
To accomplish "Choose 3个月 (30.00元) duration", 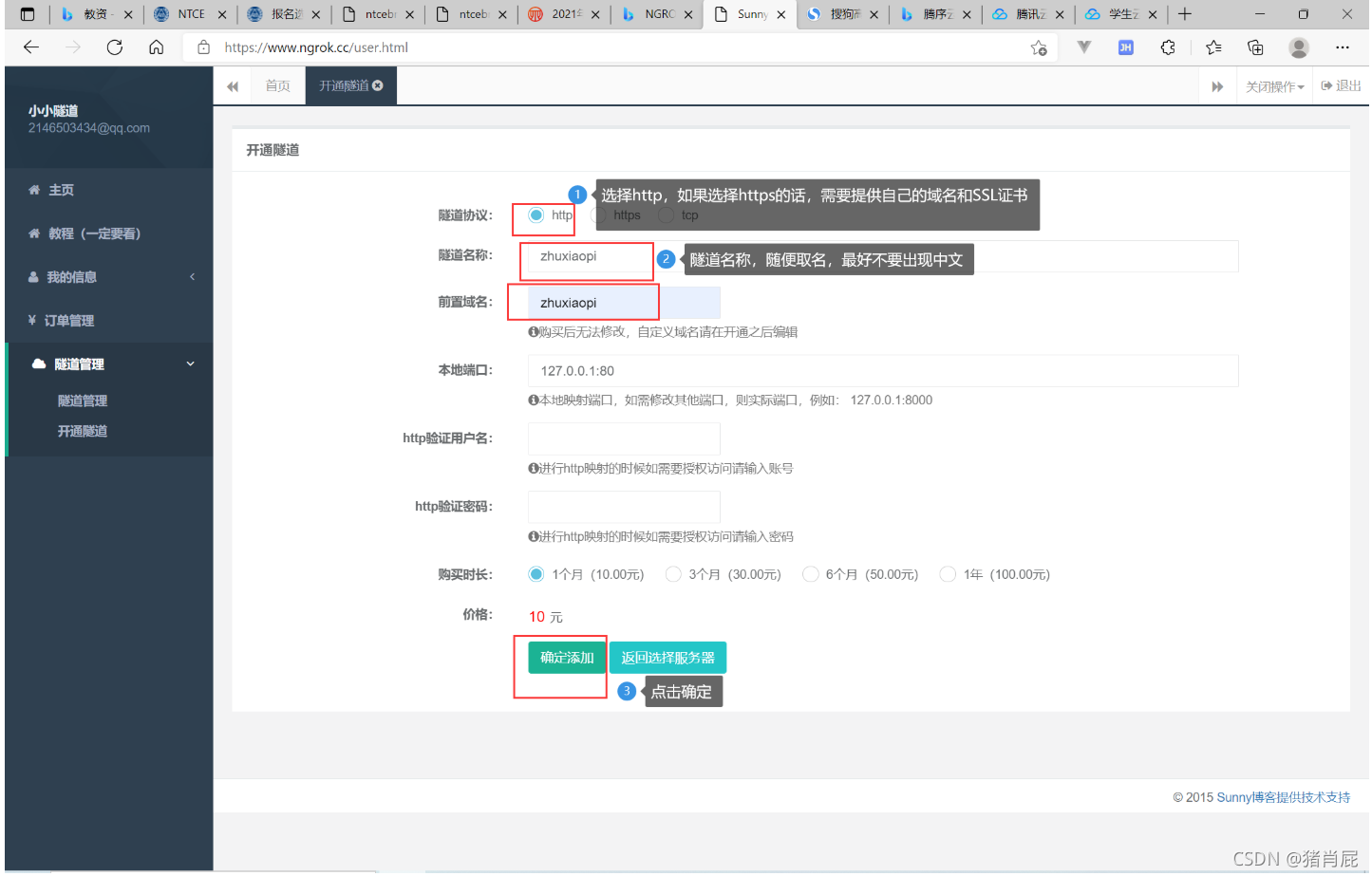I will [673, 574].
